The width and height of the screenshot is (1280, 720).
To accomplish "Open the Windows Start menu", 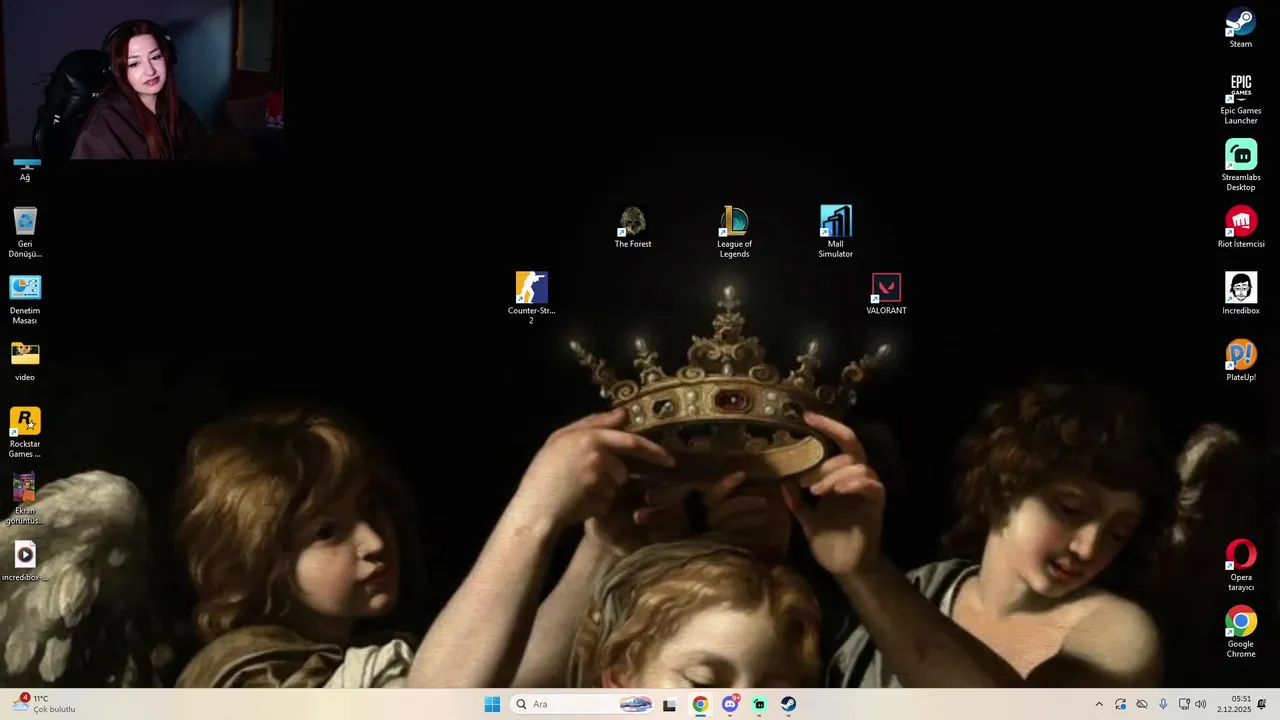I will (x=492, y=704).
